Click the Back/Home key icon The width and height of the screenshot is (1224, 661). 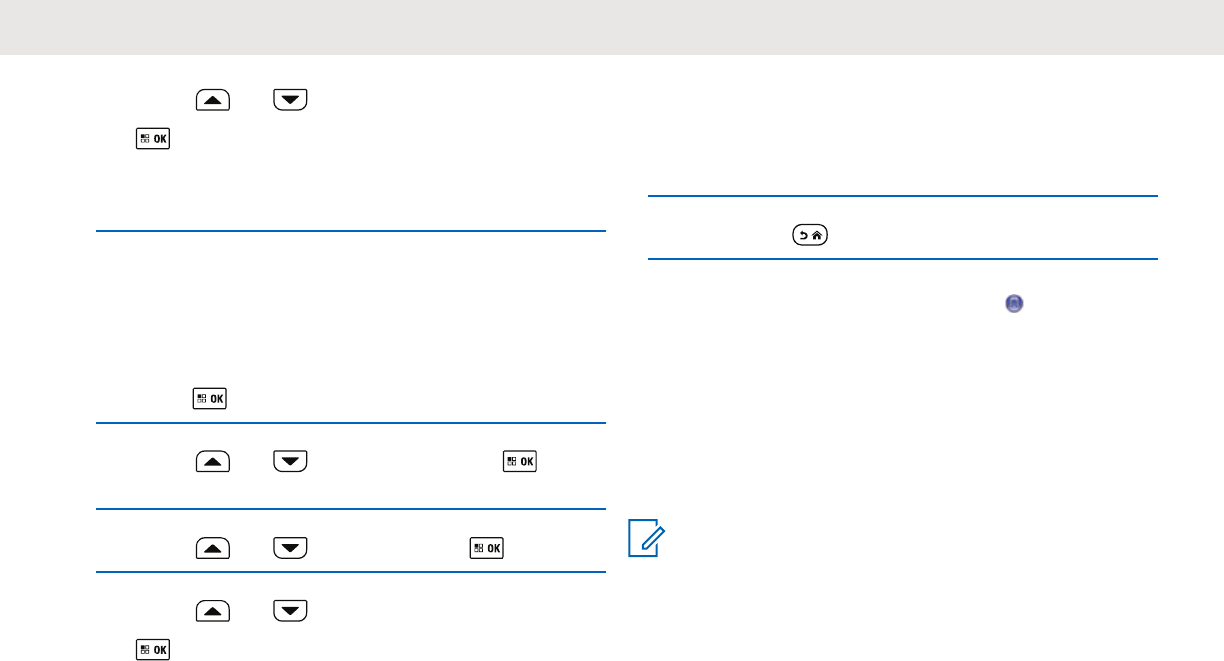[x=807, y=236]
